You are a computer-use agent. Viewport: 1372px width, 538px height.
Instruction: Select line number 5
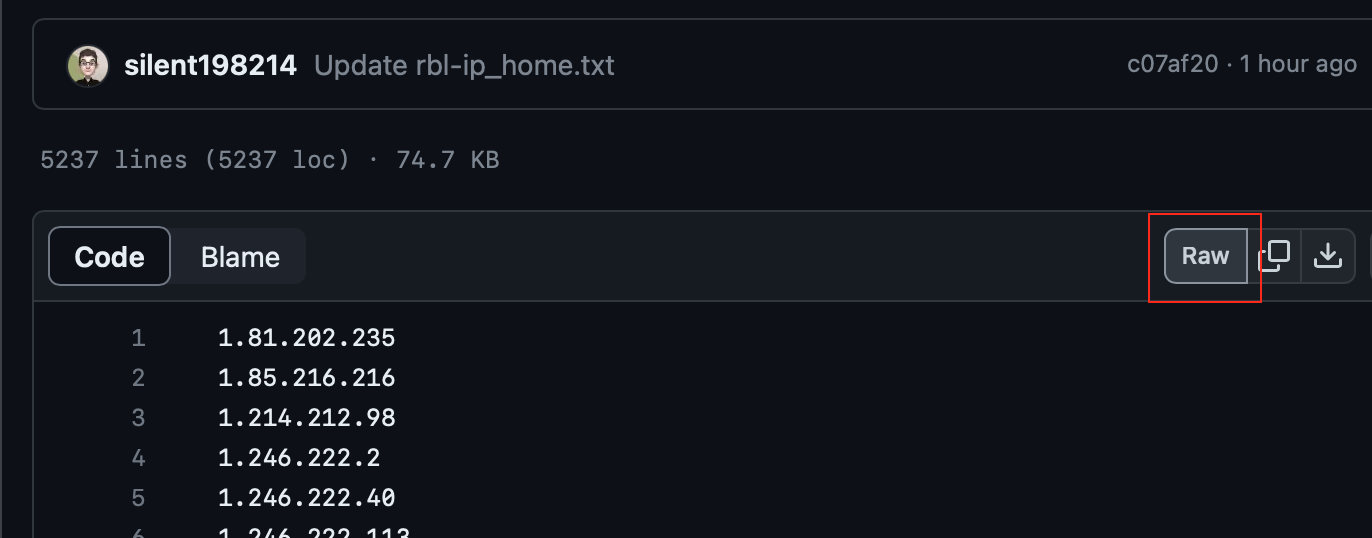(x=138, y=498)
